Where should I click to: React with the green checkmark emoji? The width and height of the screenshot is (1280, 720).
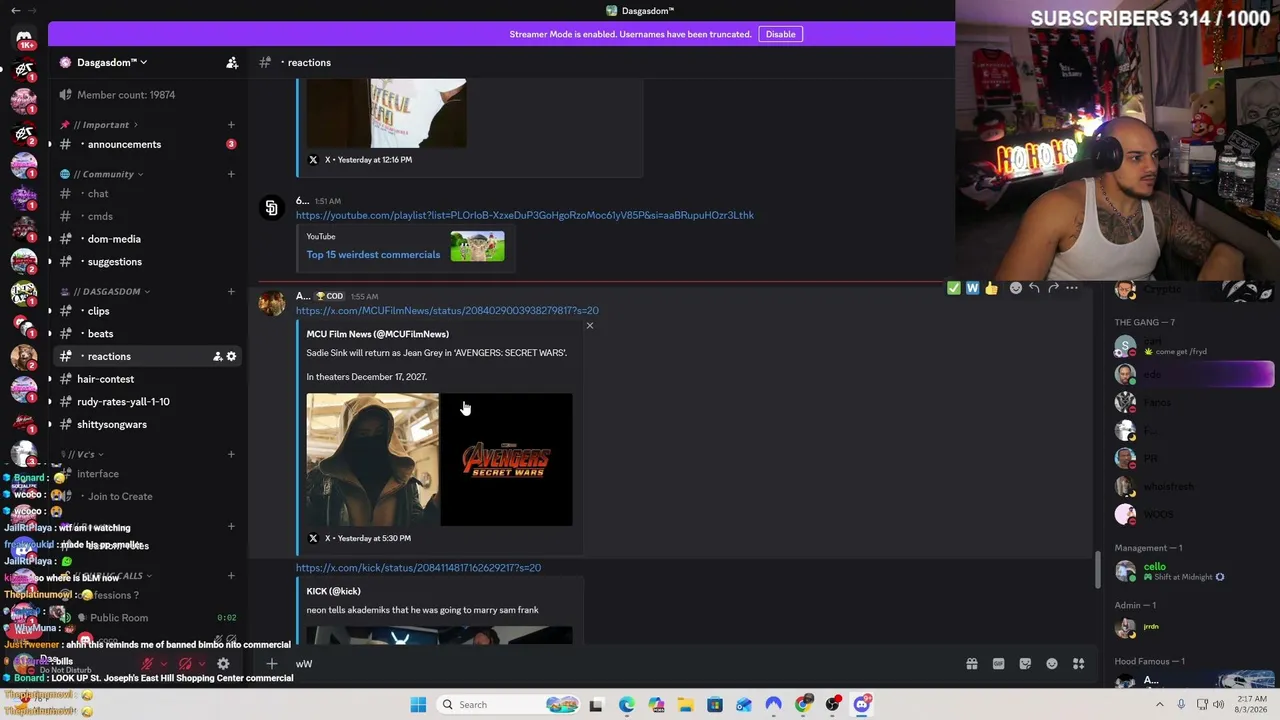954,288
